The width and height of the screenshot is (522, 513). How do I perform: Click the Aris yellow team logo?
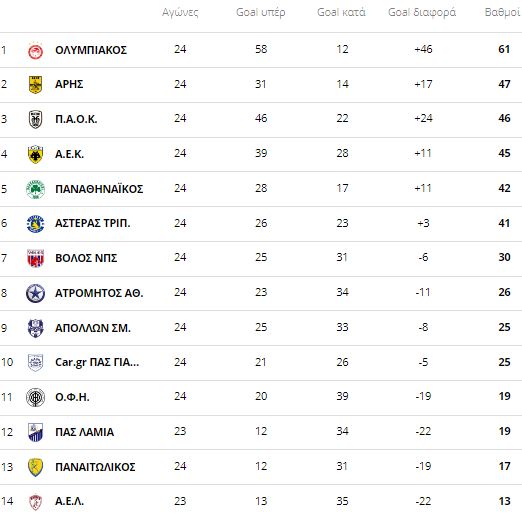pyautogui.click(x=35, y=84)
